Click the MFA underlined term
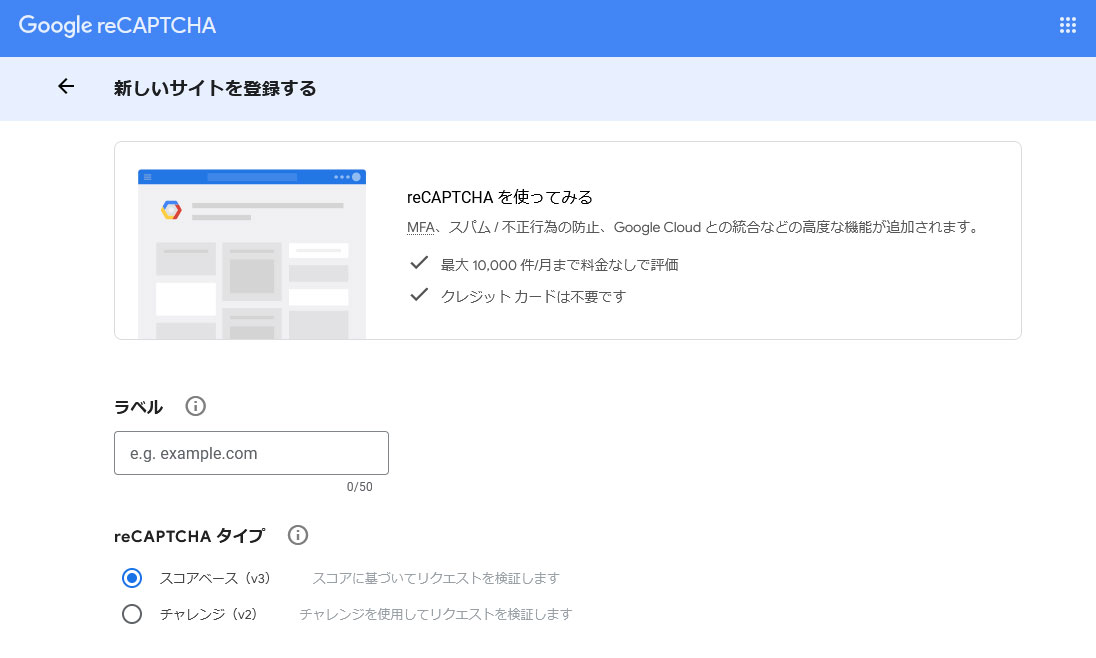 (420, 227)
